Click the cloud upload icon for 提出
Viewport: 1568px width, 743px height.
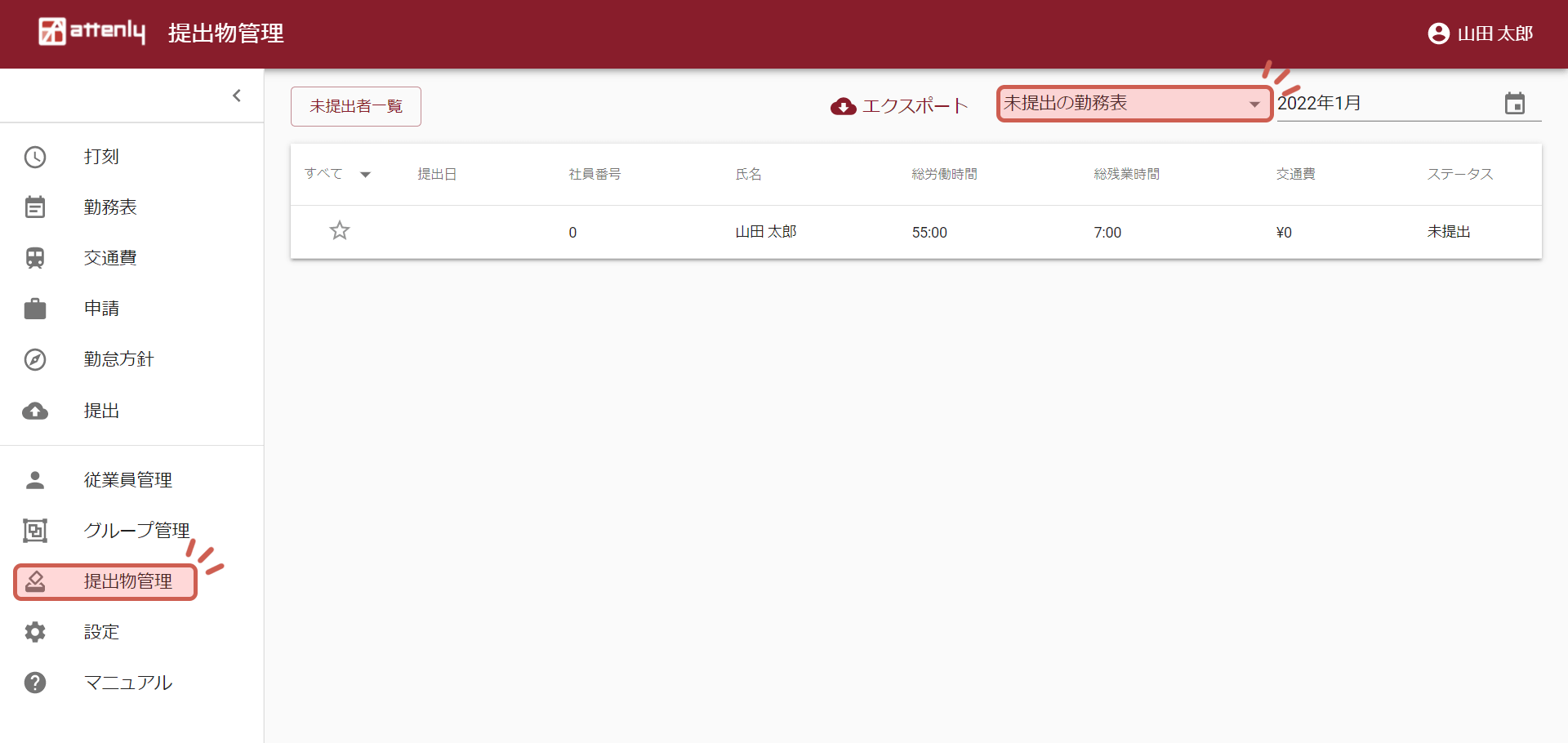pos(35,411)
